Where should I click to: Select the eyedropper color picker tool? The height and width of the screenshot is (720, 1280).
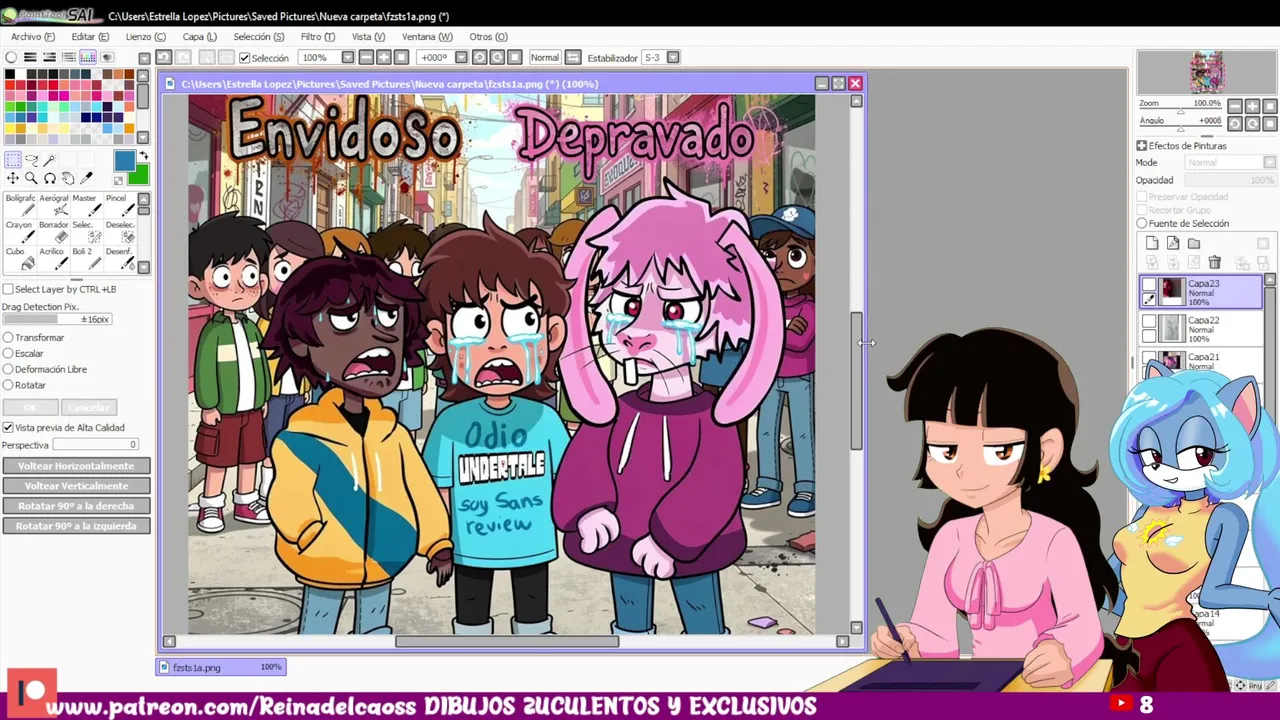[x=86, y=178]
